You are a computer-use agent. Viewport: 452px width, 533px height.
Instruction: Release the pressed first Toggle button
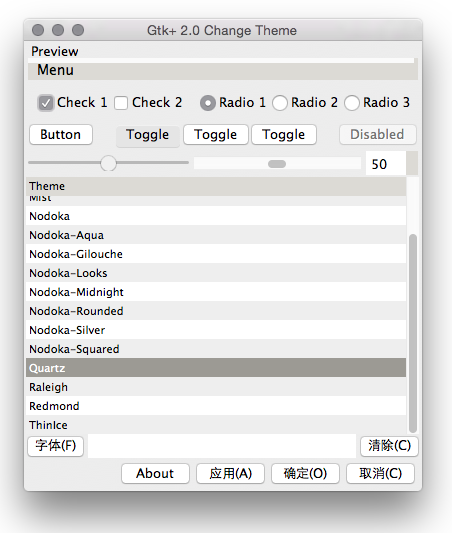(x=147, y=135)
